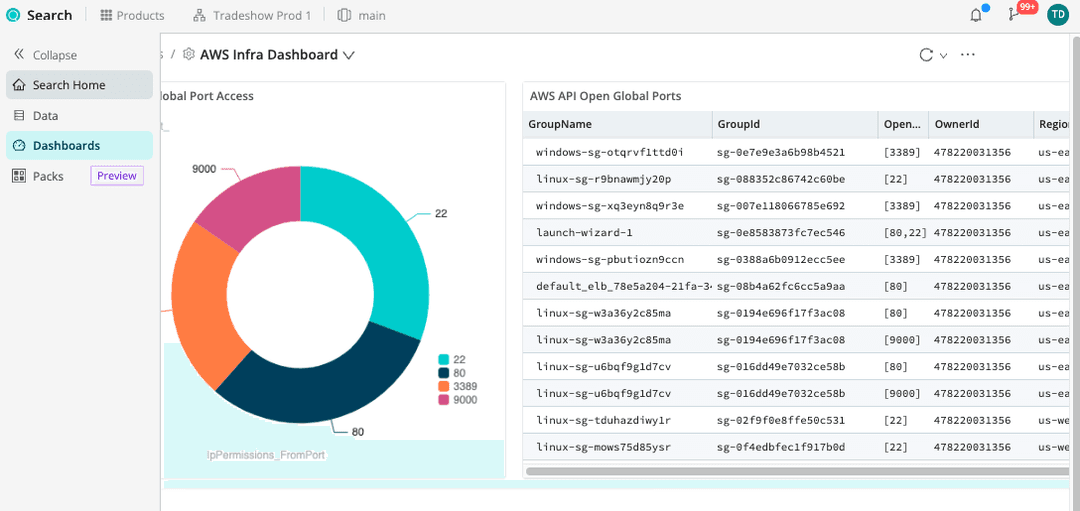Click the dashboard refresh icon
1080x511 pixels.
926,55
